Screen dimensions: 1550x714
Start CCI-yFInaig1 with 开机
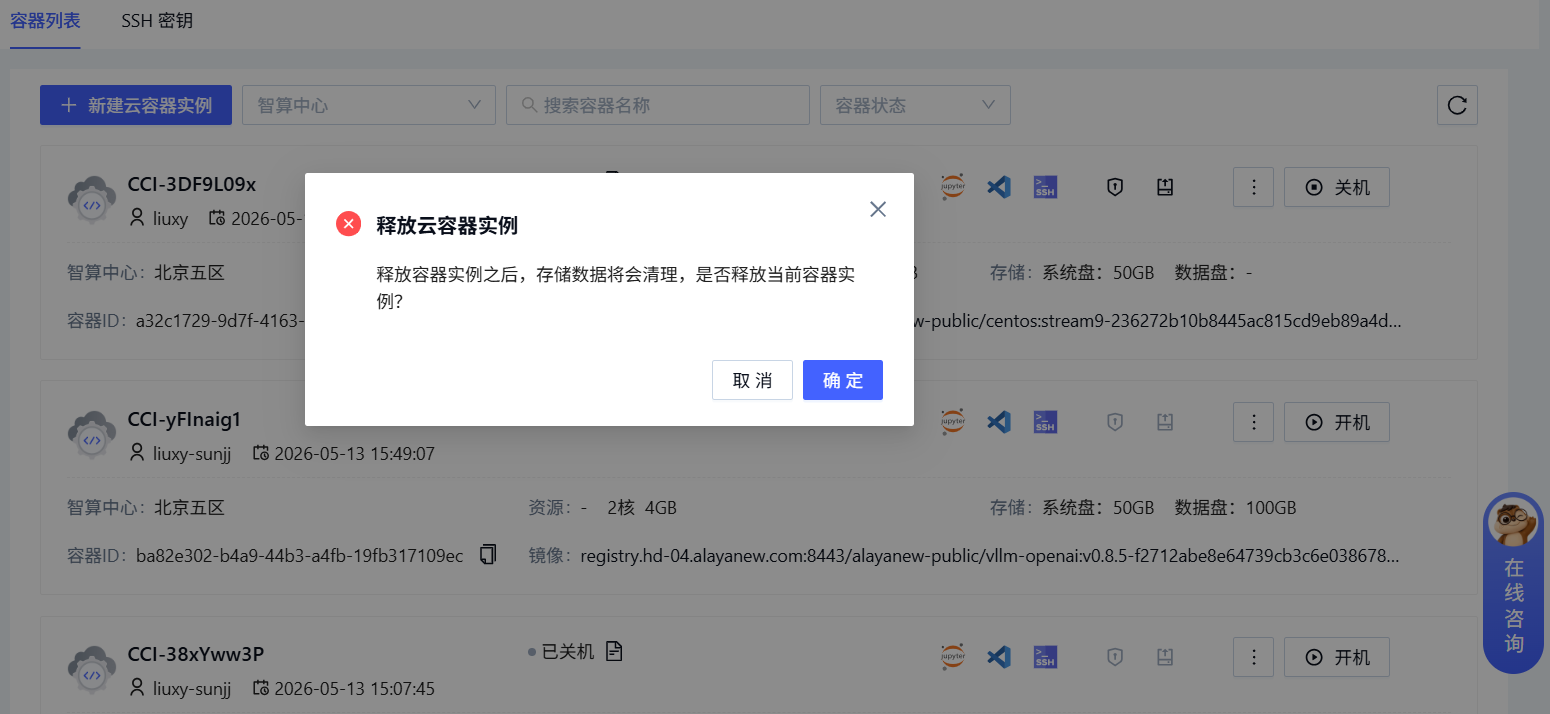coord(1337,422)
